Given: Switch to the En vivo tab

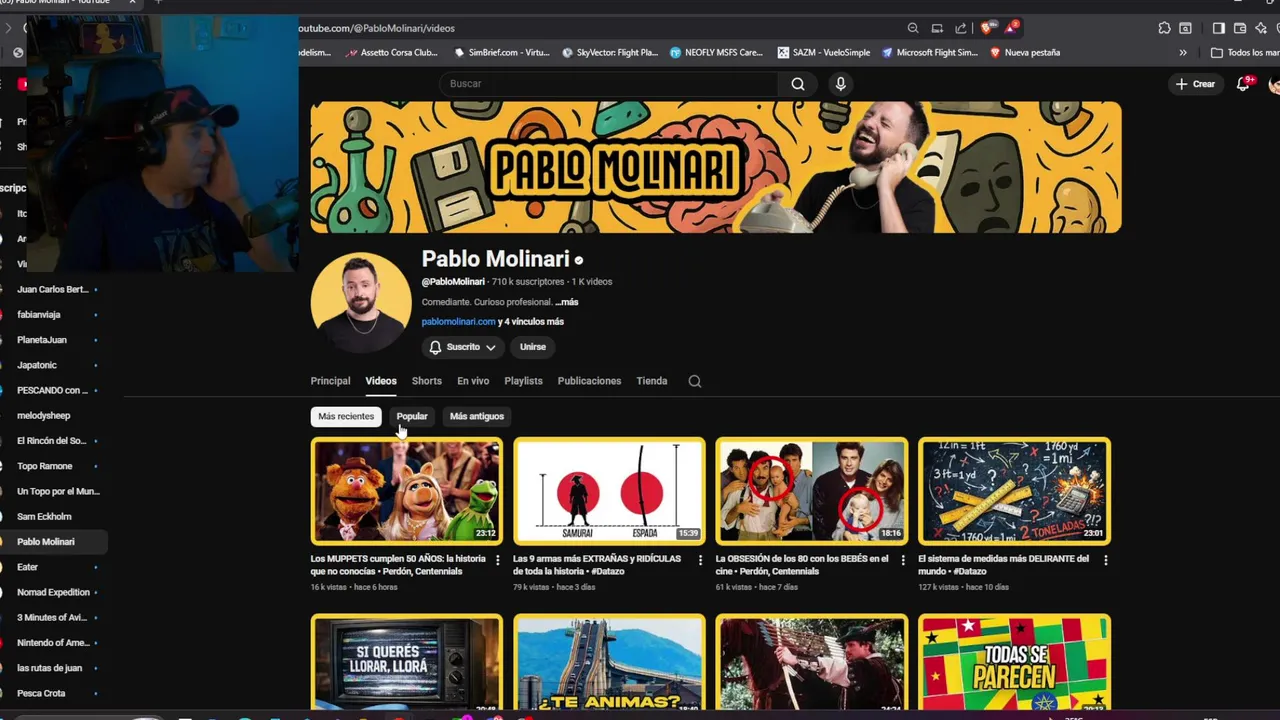Looking at the screenshot, I should pyautogui.click(x=473, y=381).
